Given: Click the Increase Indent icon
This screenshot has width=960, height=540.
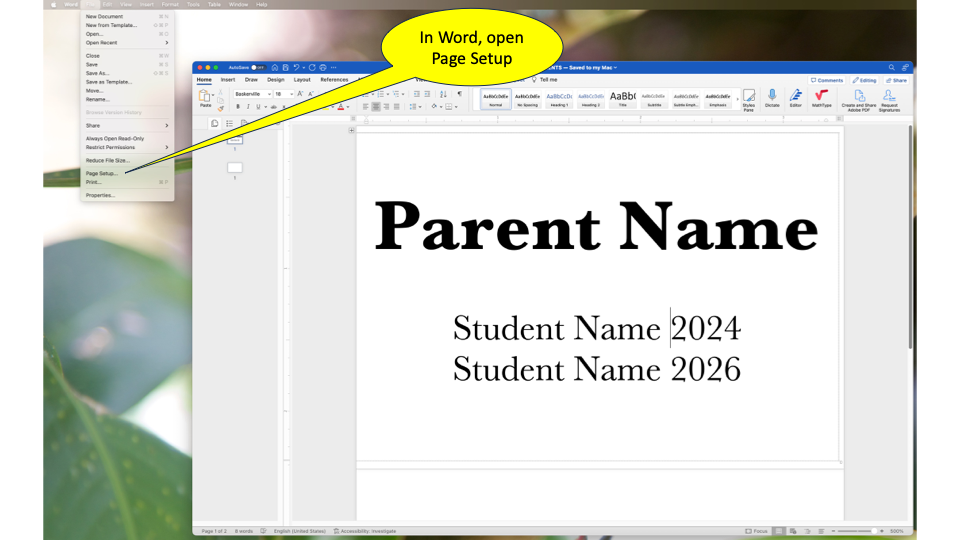Looking at the screenshot, I should pyautogui.click(x=427, y=94).
